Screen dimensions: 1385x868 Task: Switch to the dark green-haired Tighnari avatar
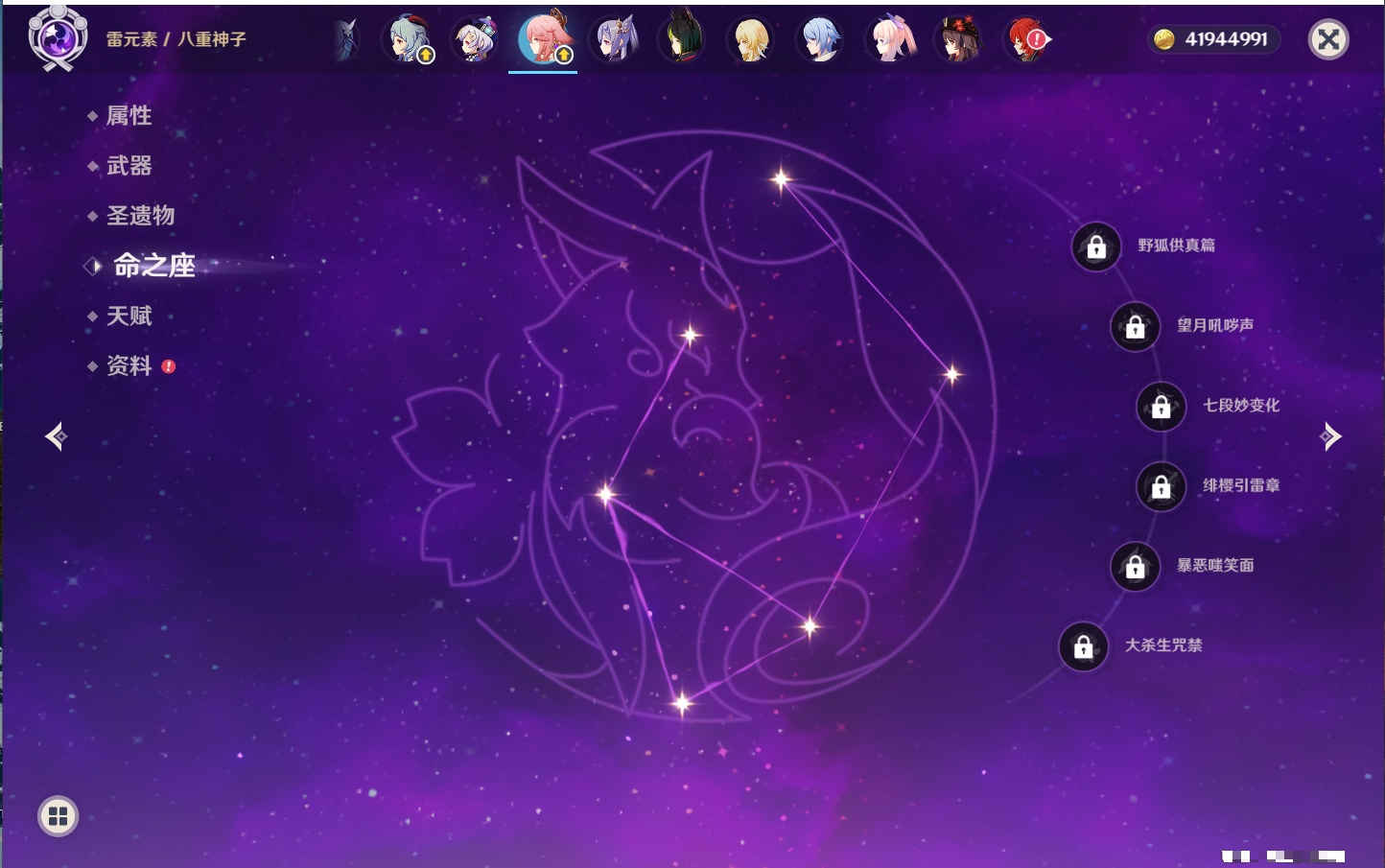point(682,39)
